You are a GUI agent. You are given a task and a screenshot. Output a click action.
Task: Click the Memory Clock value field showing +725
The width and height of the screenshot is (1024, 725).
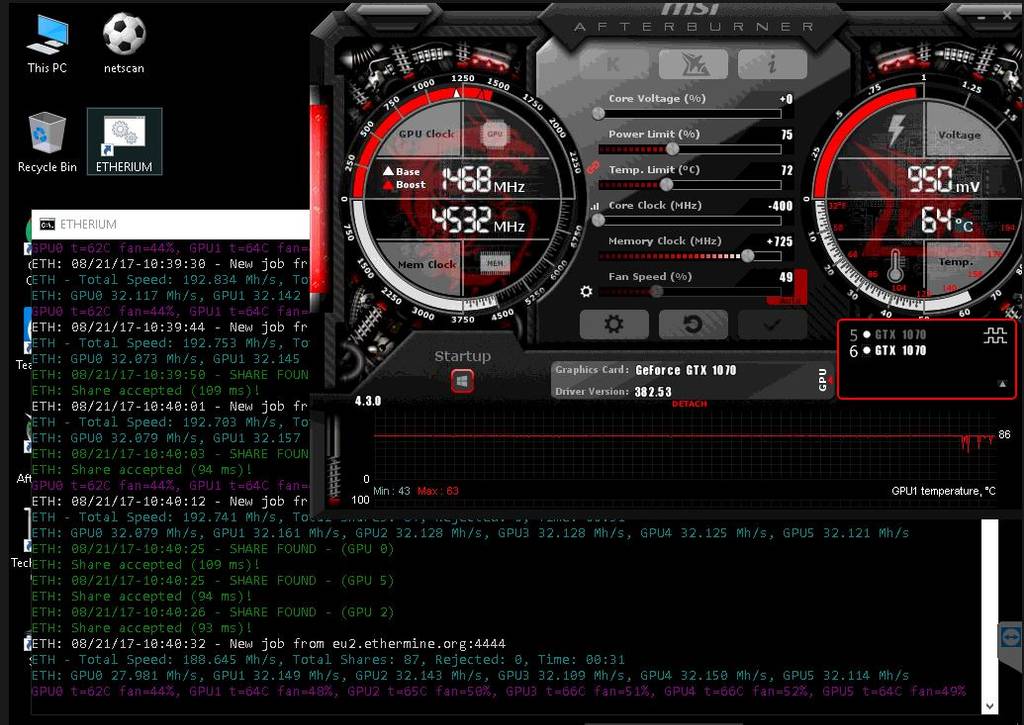click(x=780, y=241)
